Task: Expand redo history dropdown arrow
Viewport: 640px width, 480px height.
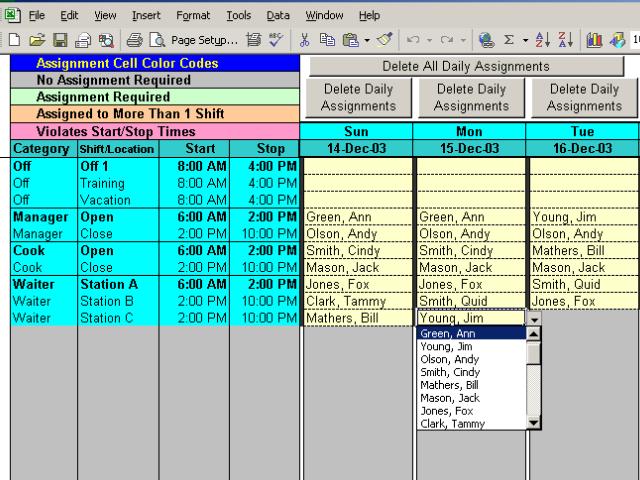Action: (463, 40)
